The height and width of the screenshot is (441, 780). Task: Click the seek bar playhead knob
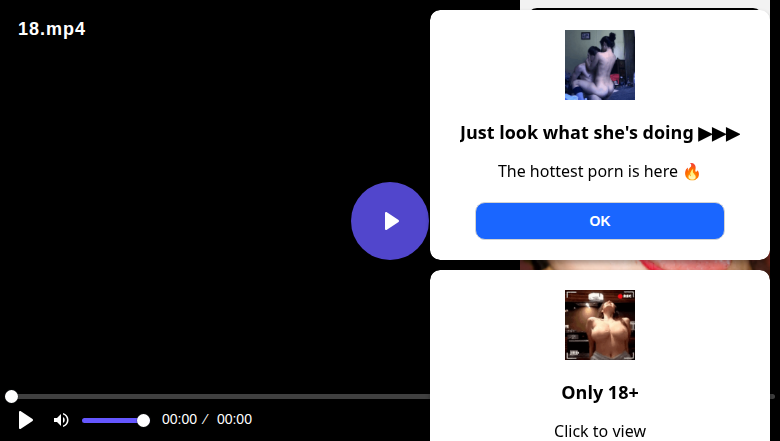point(11,396)
